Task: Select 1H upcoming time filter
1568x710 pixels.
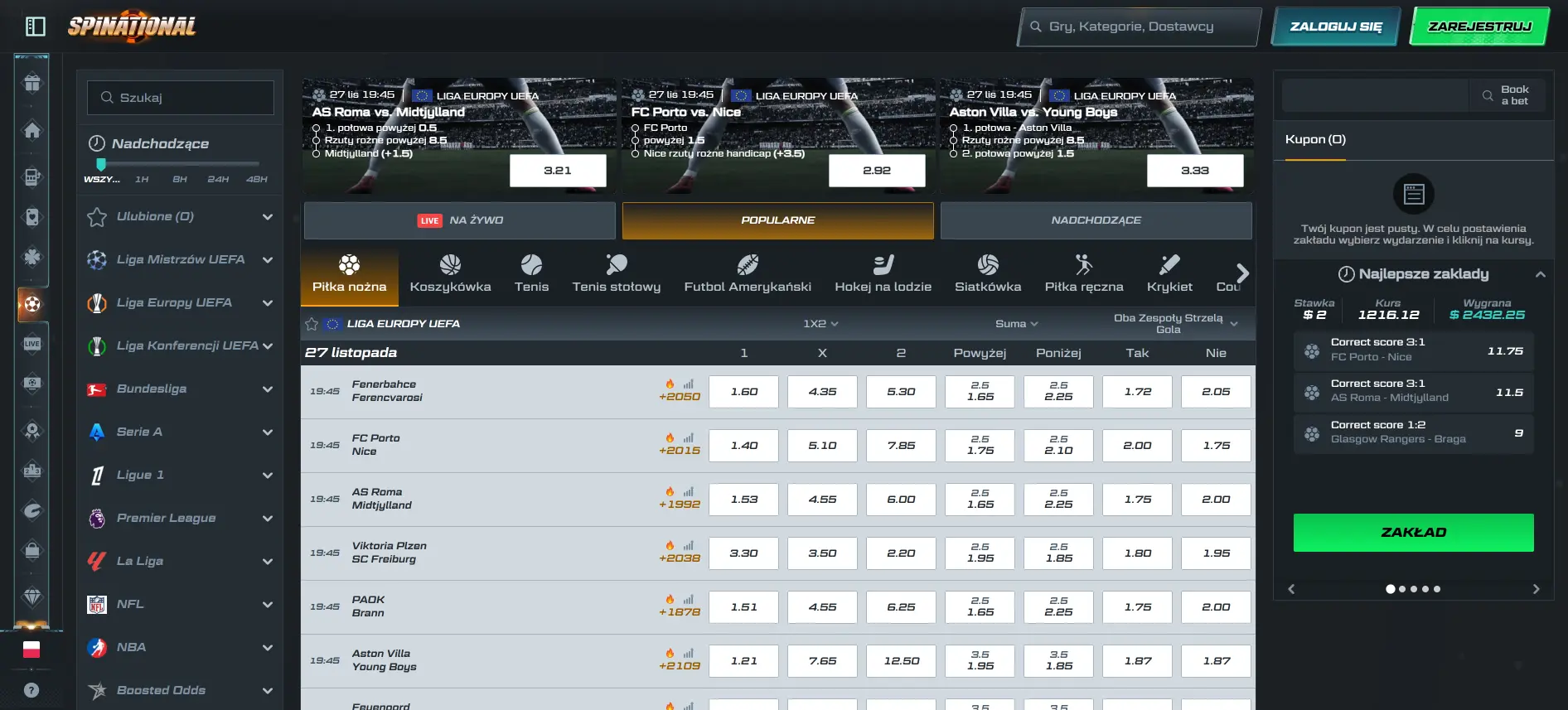Action: coord(142,179)
